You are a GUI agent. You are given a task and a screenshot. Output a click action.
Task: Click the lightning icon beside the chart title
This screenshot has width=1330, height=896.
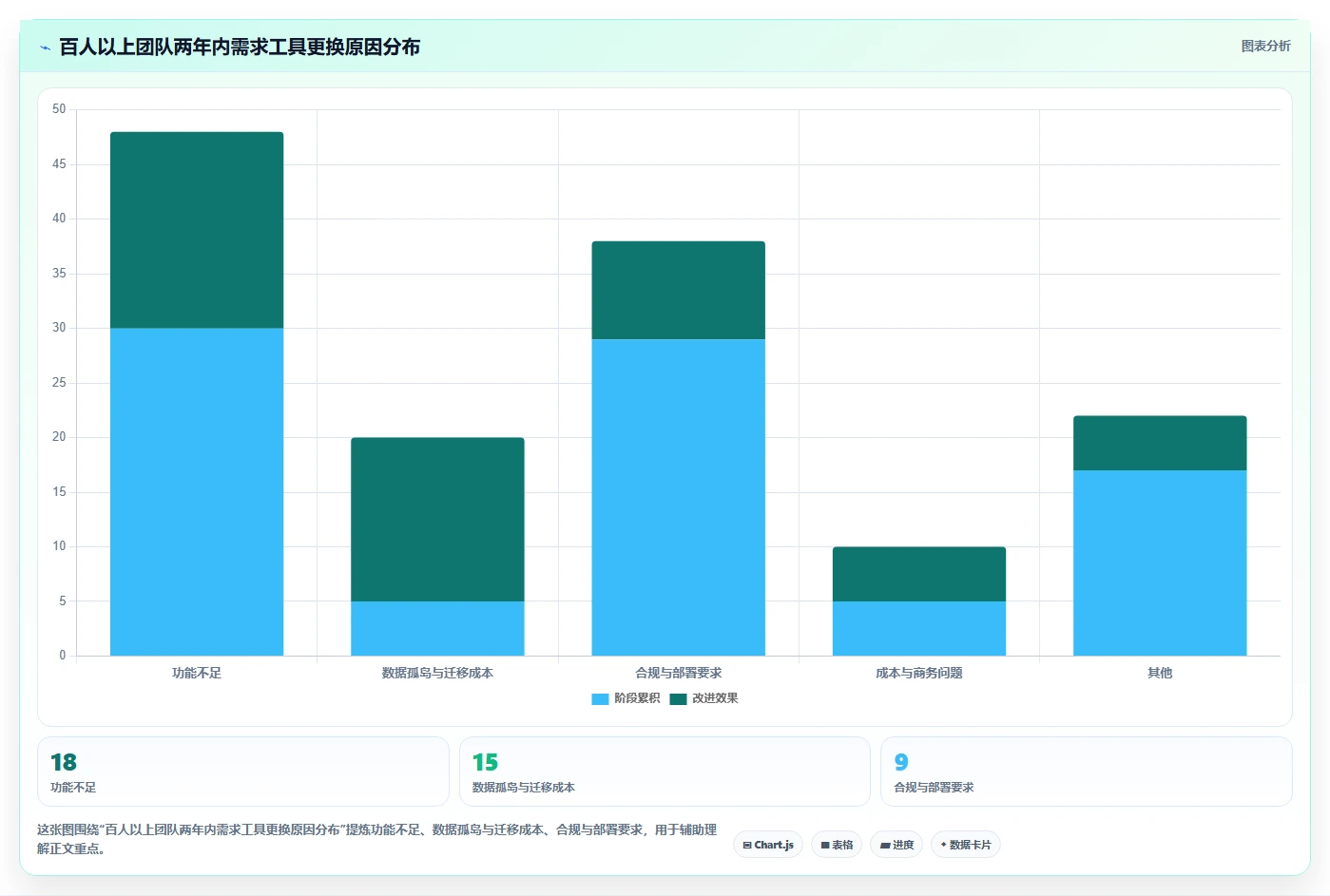[x=45, y=48]
